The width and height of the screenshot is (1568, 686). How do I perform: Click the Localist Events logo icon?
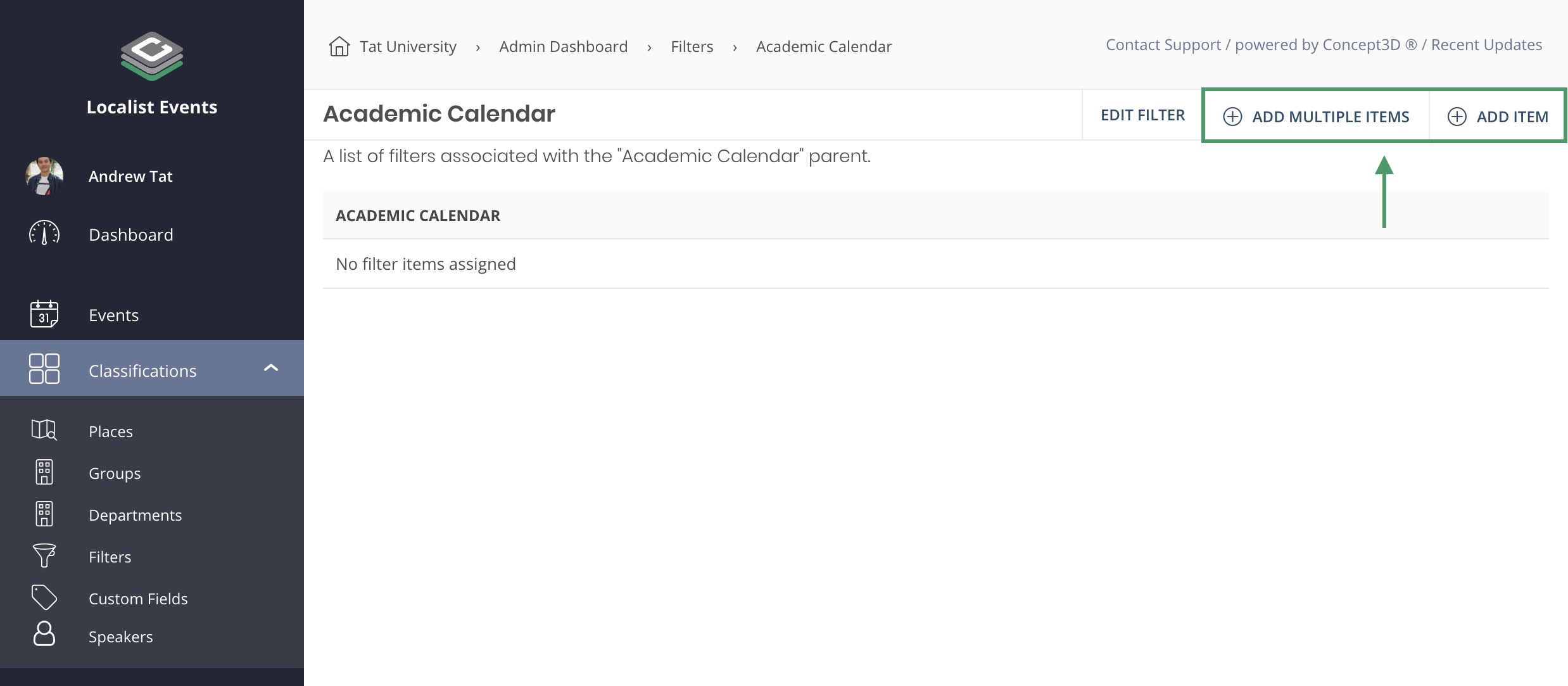tap(152, 56)
